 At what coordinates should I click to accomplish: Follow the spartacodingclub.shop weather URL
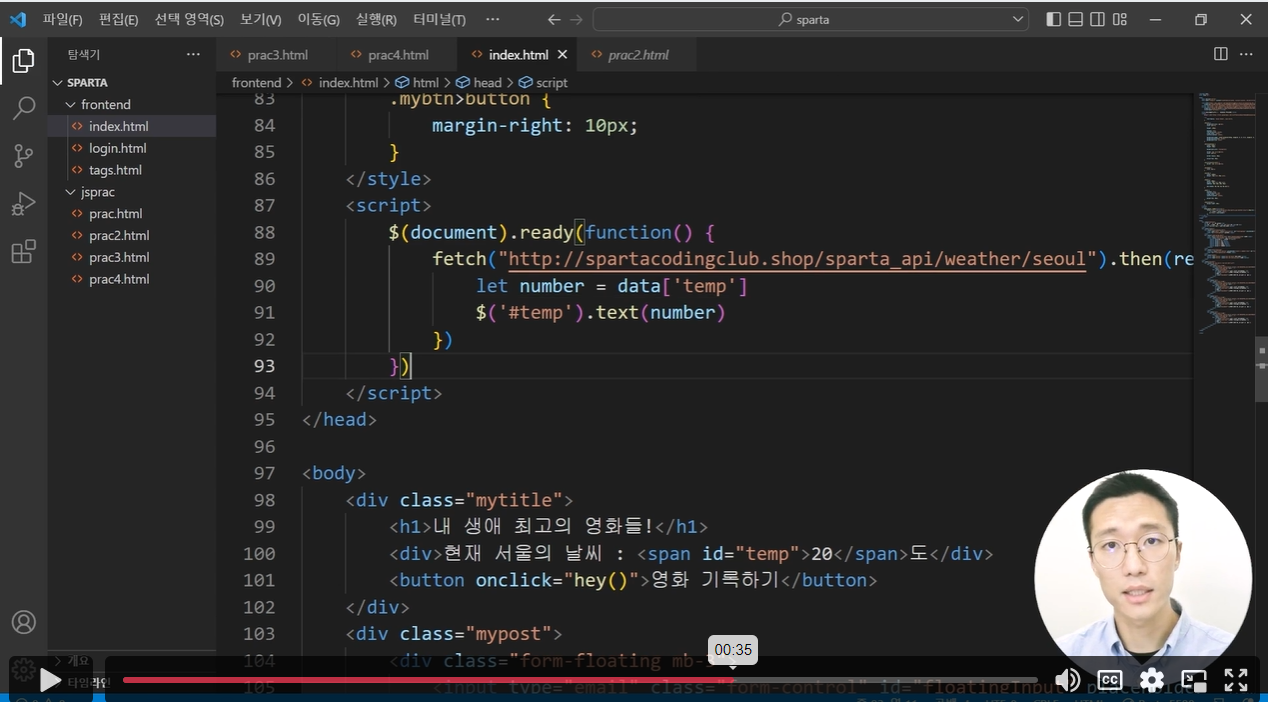point(798,259)
